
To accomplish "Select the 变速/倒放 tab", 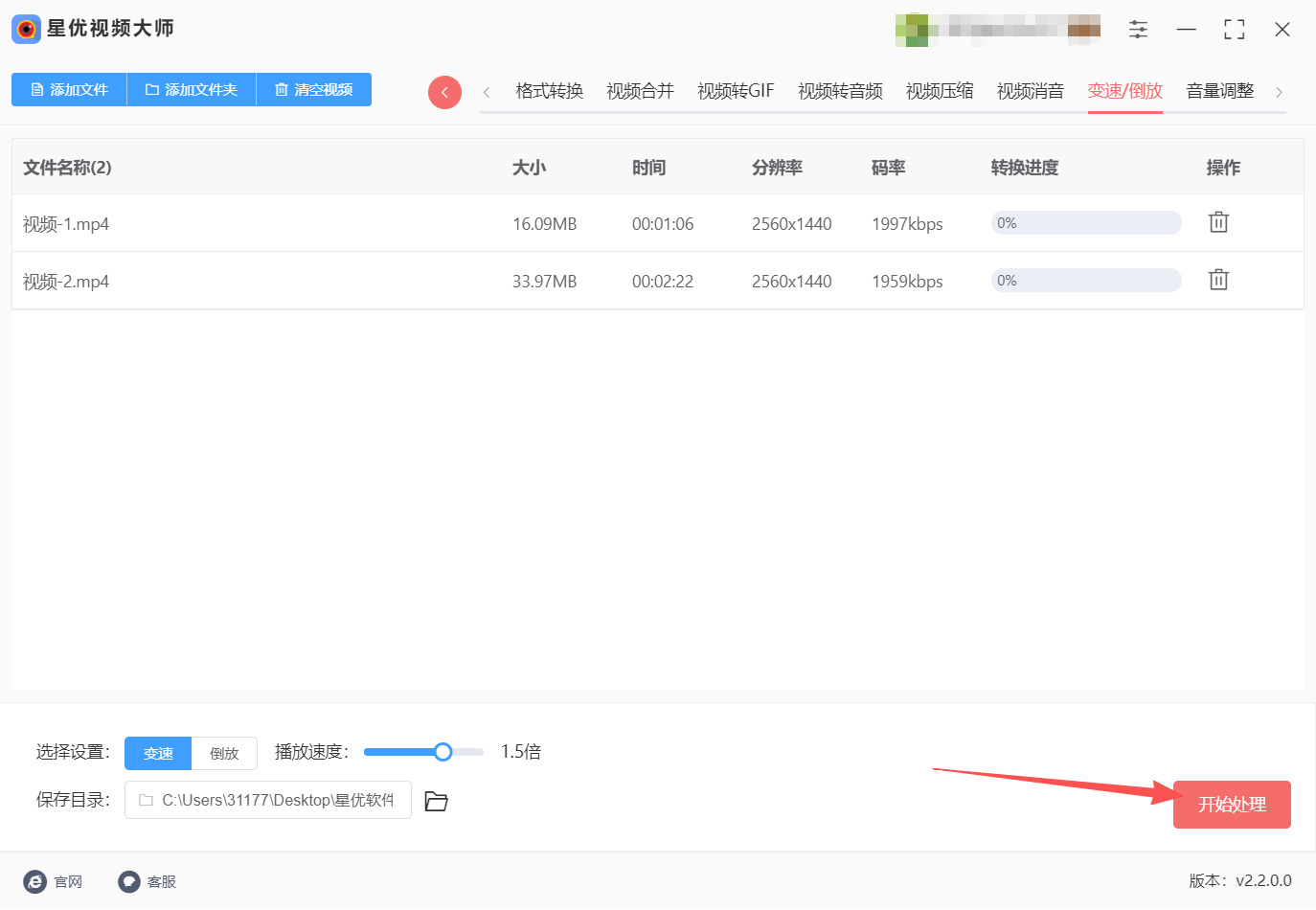I will [1124, 91].
